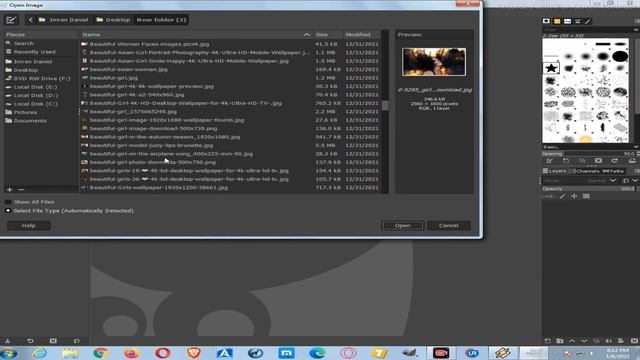Switch to the Layers tab
This screenshot has height=360, width=640.
pos(554,171)
